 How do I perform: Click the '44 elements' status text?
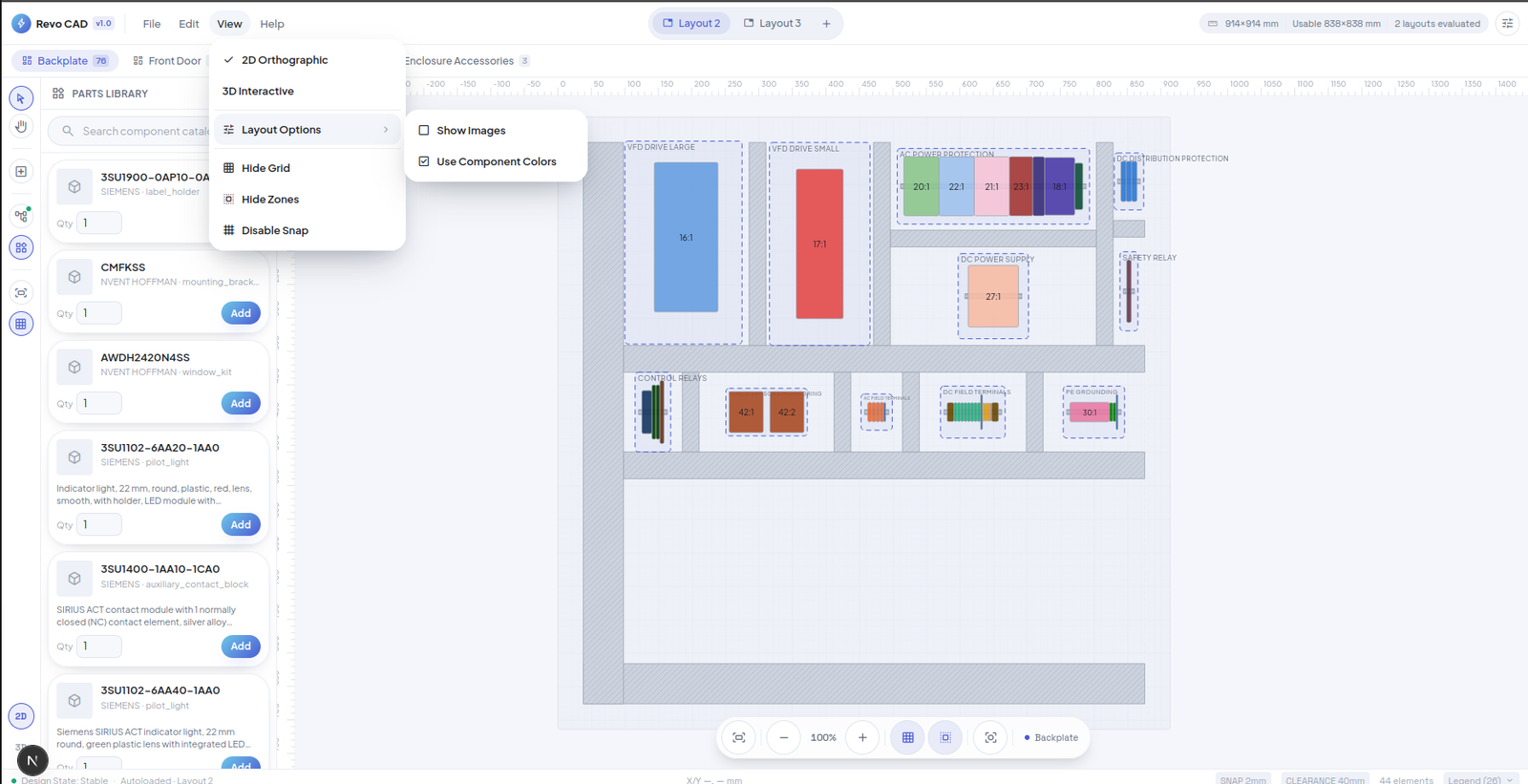1406,779
